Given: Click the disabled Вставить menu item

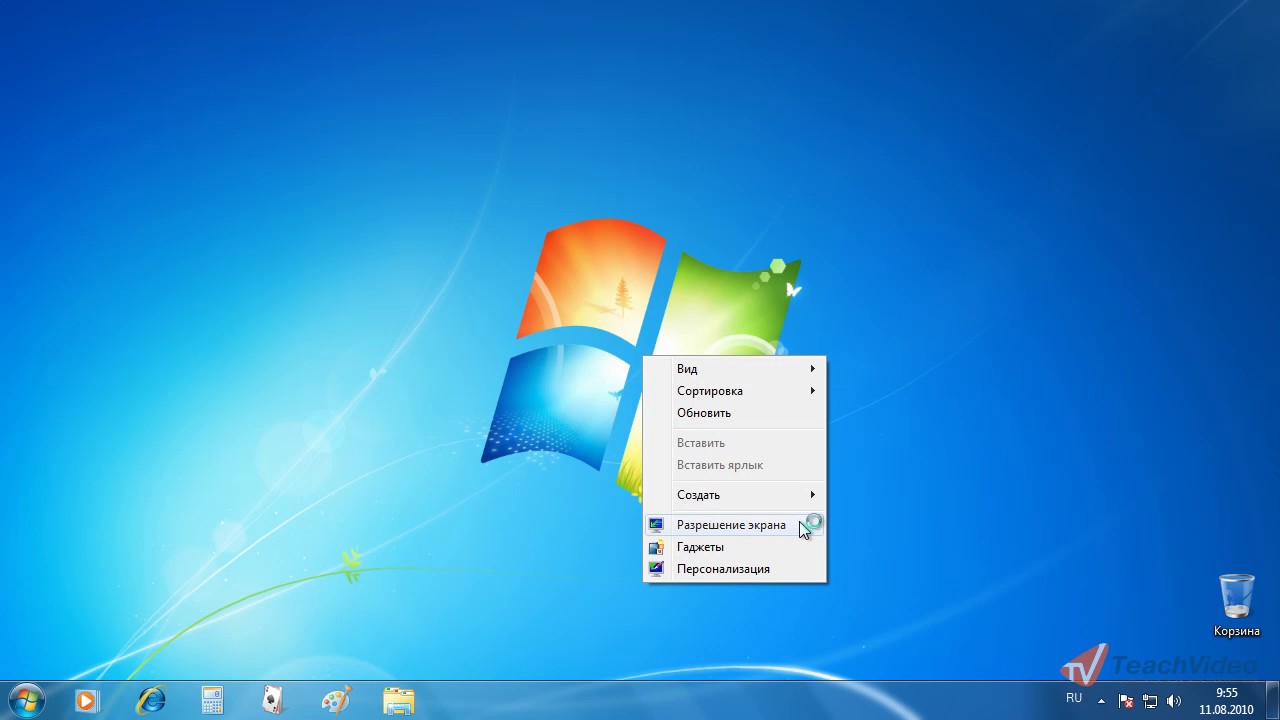Looking at the screenshot, I should point(734,443).
